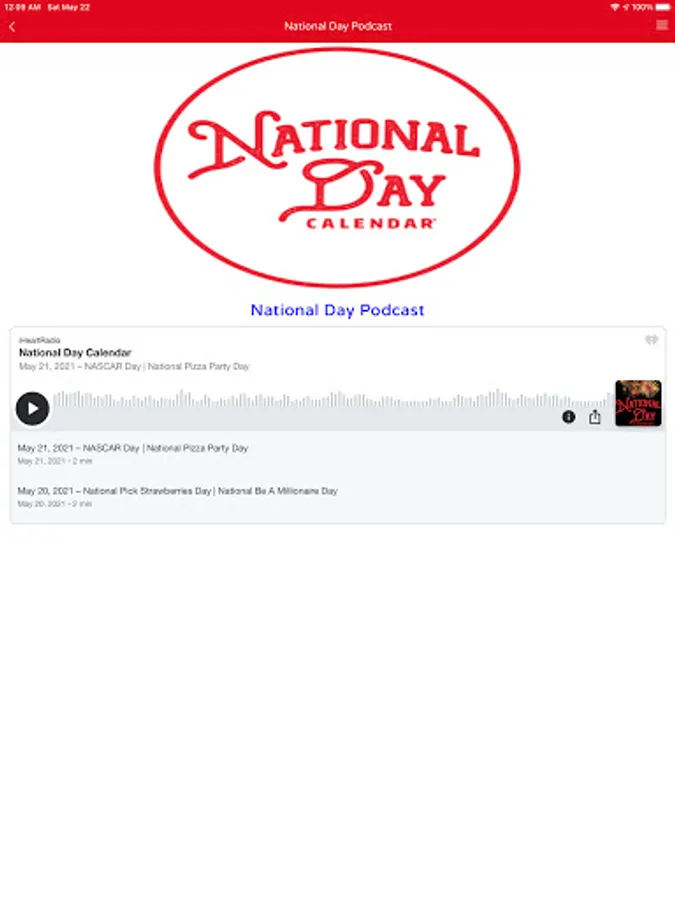
Task: Play the National Day Calendar episode
Action: point(32,408)
